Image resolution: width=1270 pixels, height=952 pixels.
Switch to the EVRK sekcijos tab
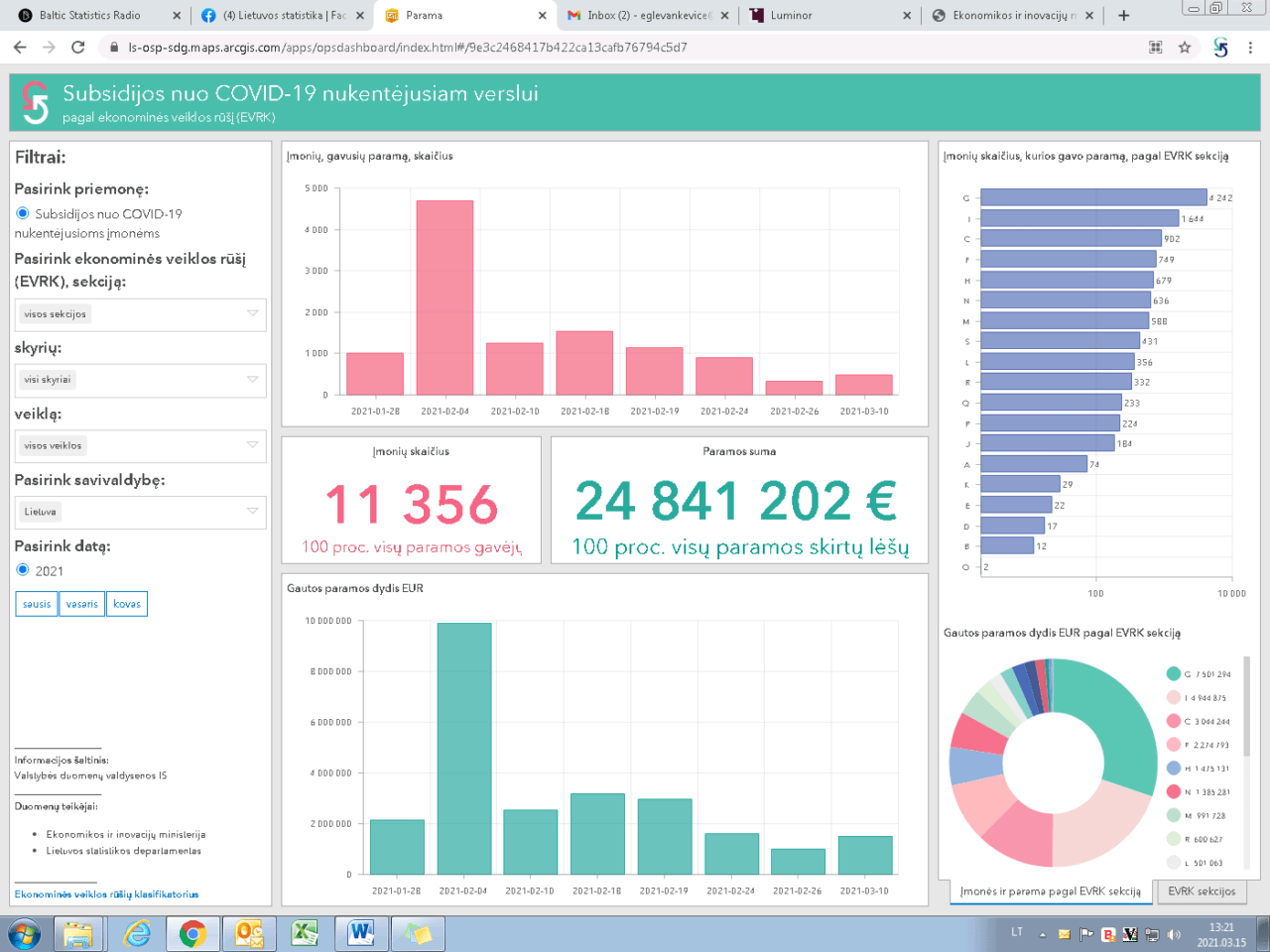1201,891
